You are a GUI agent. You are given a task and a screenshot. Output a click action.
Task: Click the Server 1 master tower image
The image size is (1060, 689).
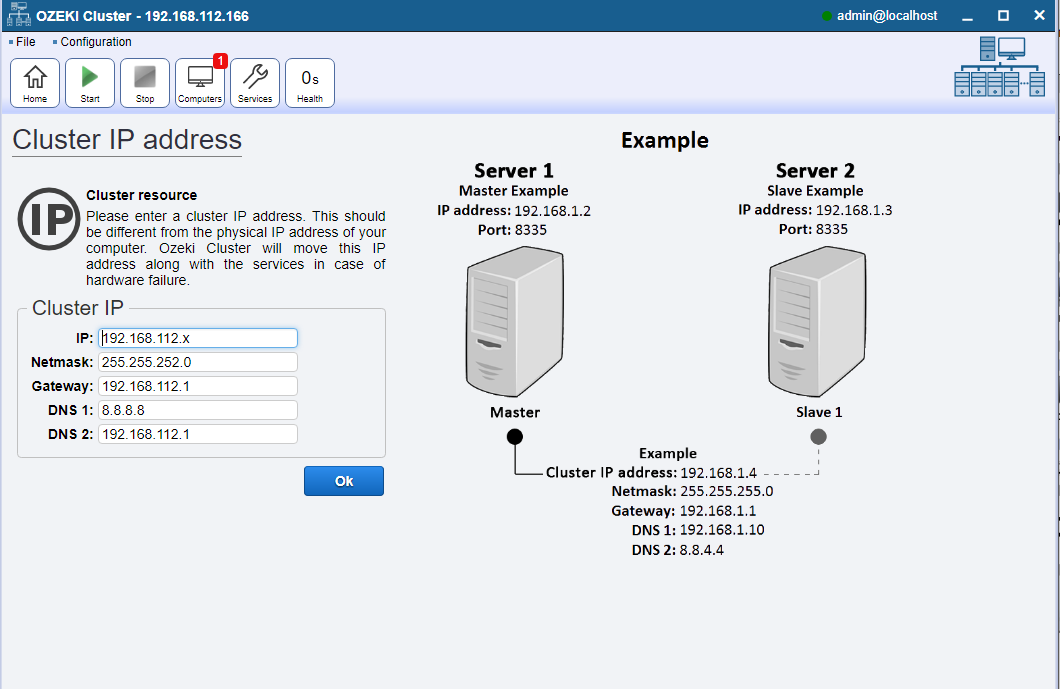514,322
